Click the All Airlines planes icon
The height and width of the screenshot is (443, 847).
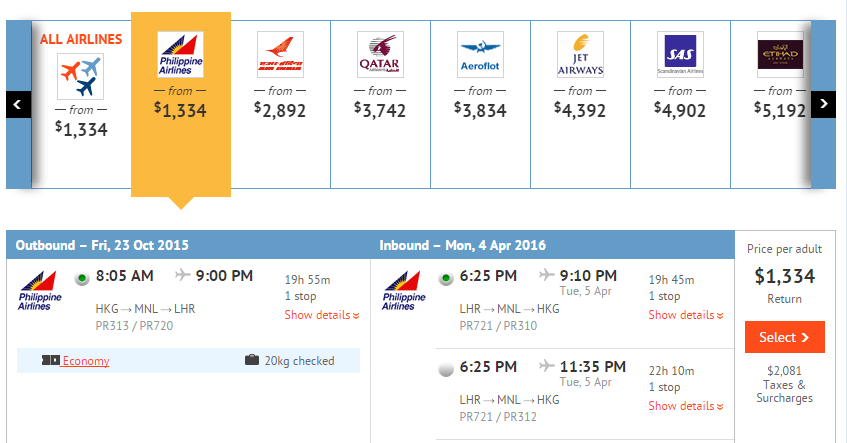81,75
